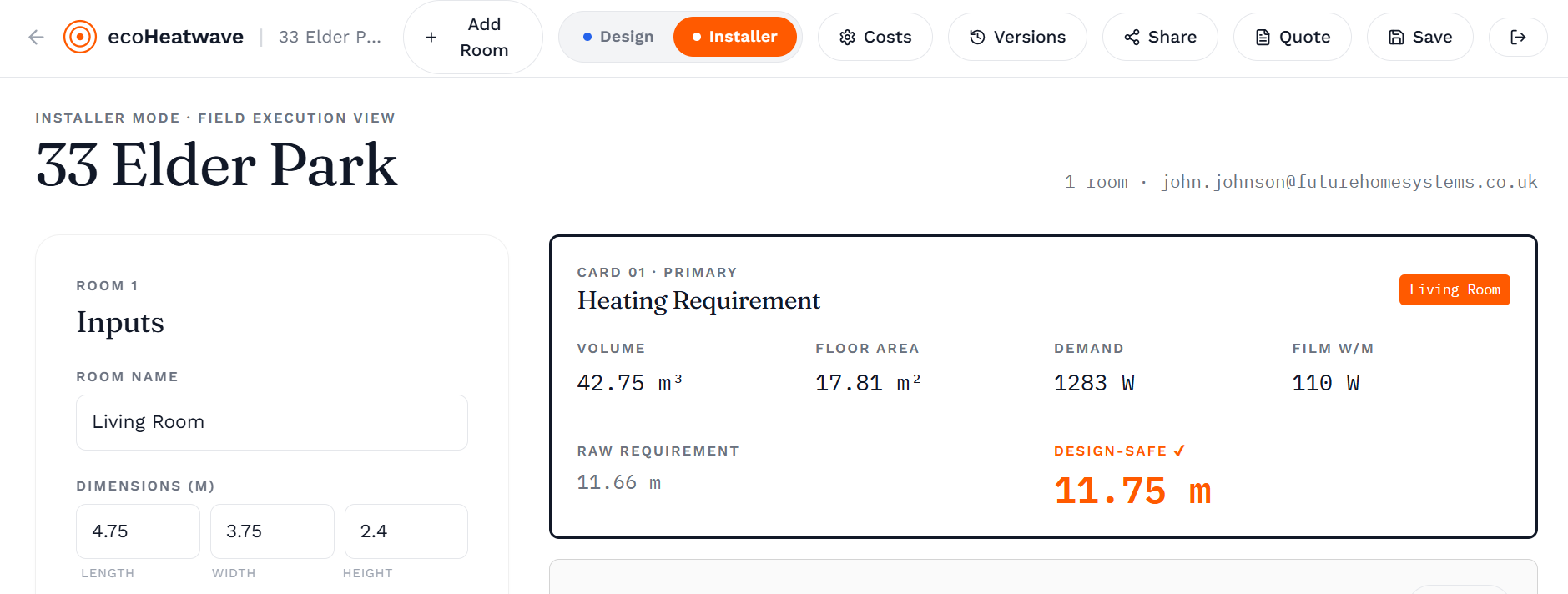Image resolution: width=1568 pixels, height=594 pixels.
Task: Save the project
Action: pos(1419,37)
